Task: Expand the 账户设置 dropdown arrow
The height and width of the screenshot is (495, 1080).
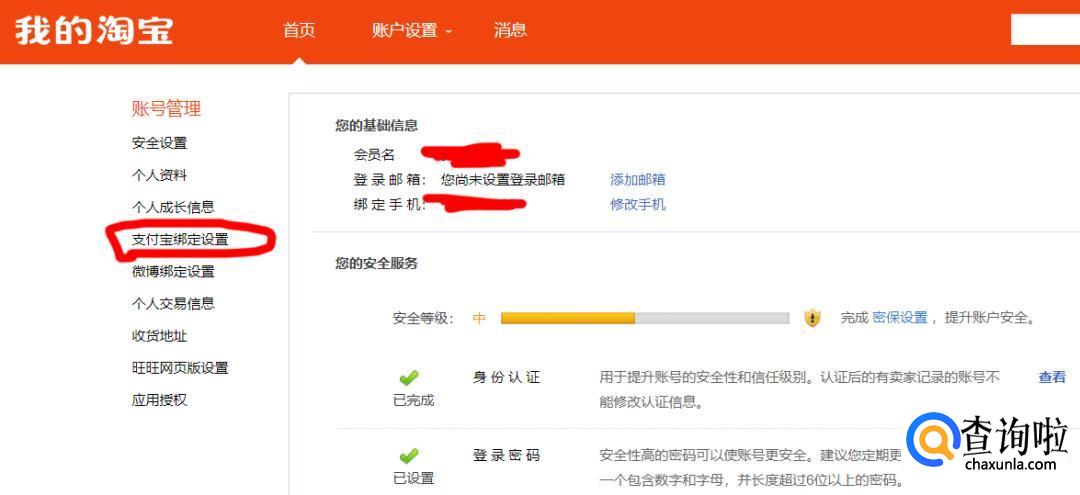Action: pos(448,32)
